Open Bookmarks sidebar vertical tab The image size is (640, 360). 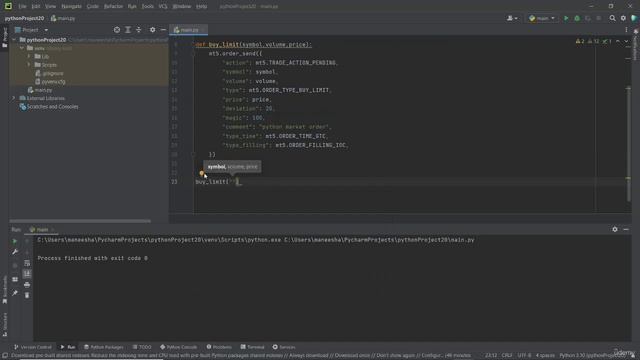click(4, 290)
